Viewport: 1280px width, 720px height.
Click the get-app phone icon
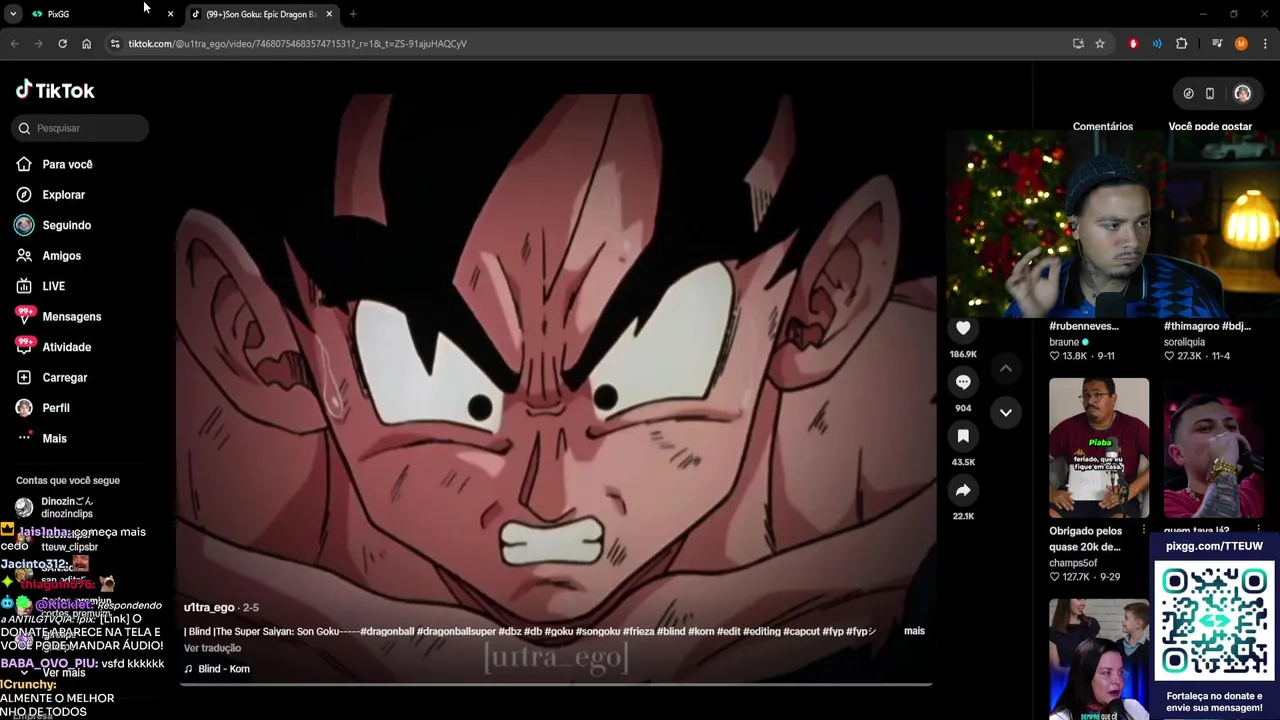click(1210, 93)
